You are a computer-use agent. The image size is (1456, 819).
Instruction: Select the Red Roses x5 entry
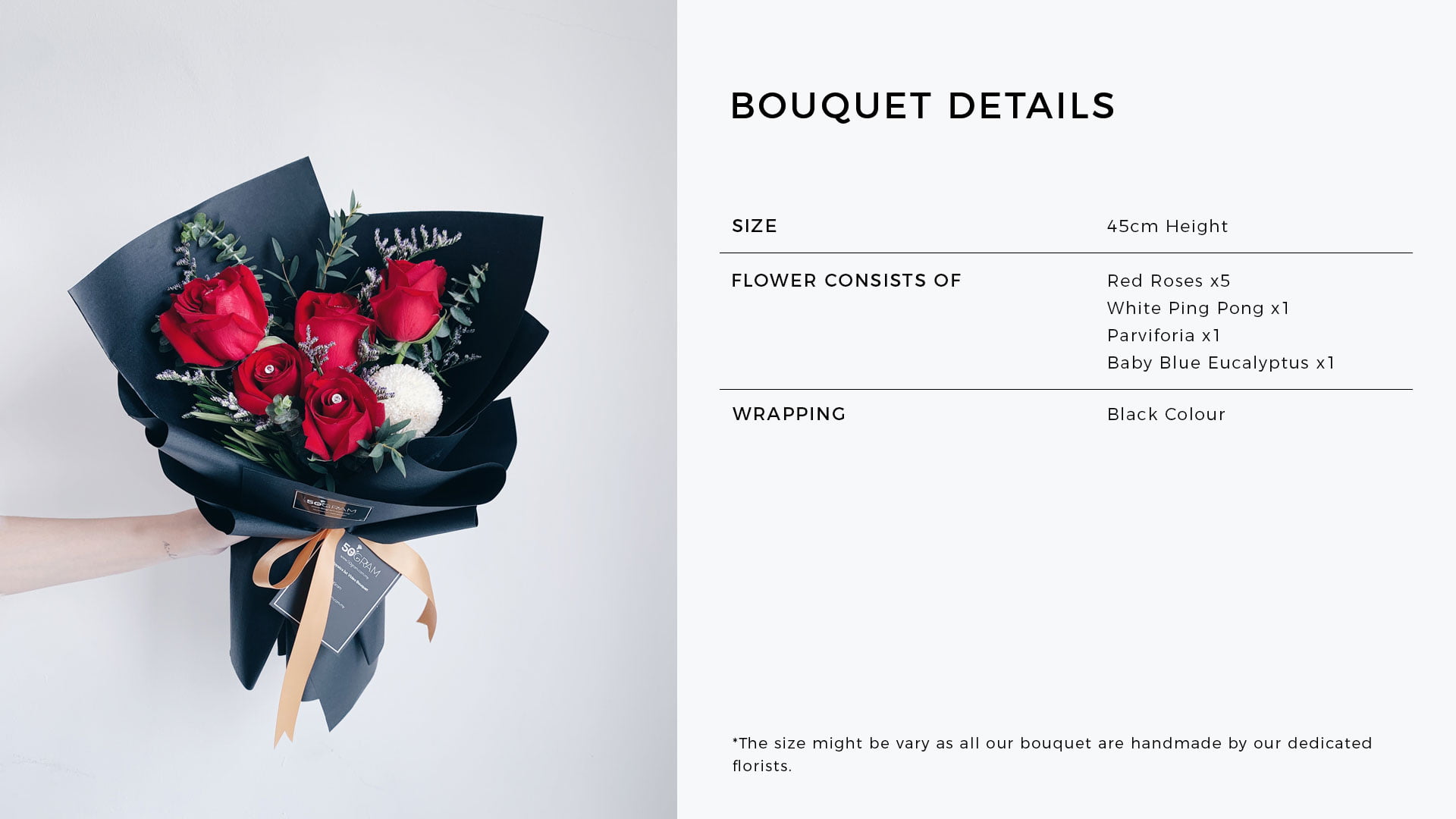(x=1169, y=281)
